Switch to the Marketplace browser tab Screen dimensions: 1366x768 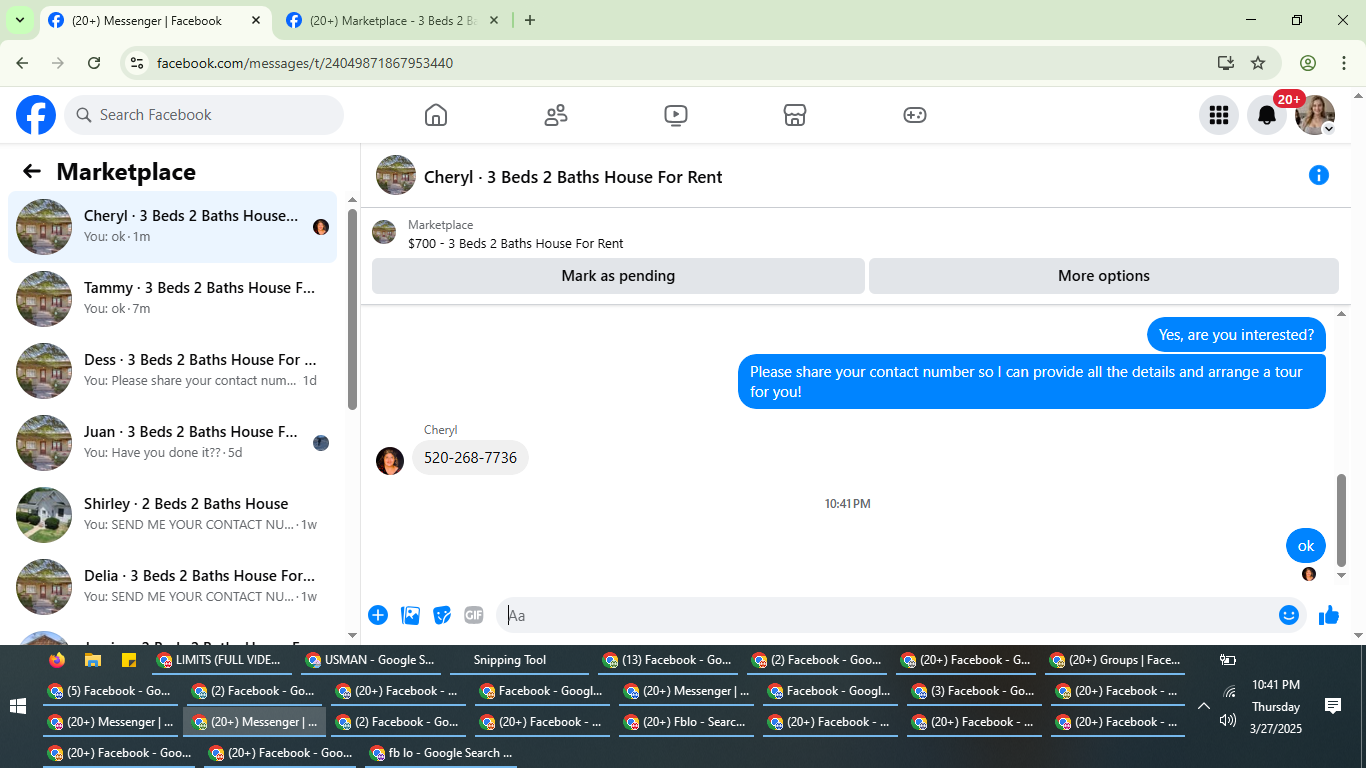pyautogui.click(x=393, y=20)
